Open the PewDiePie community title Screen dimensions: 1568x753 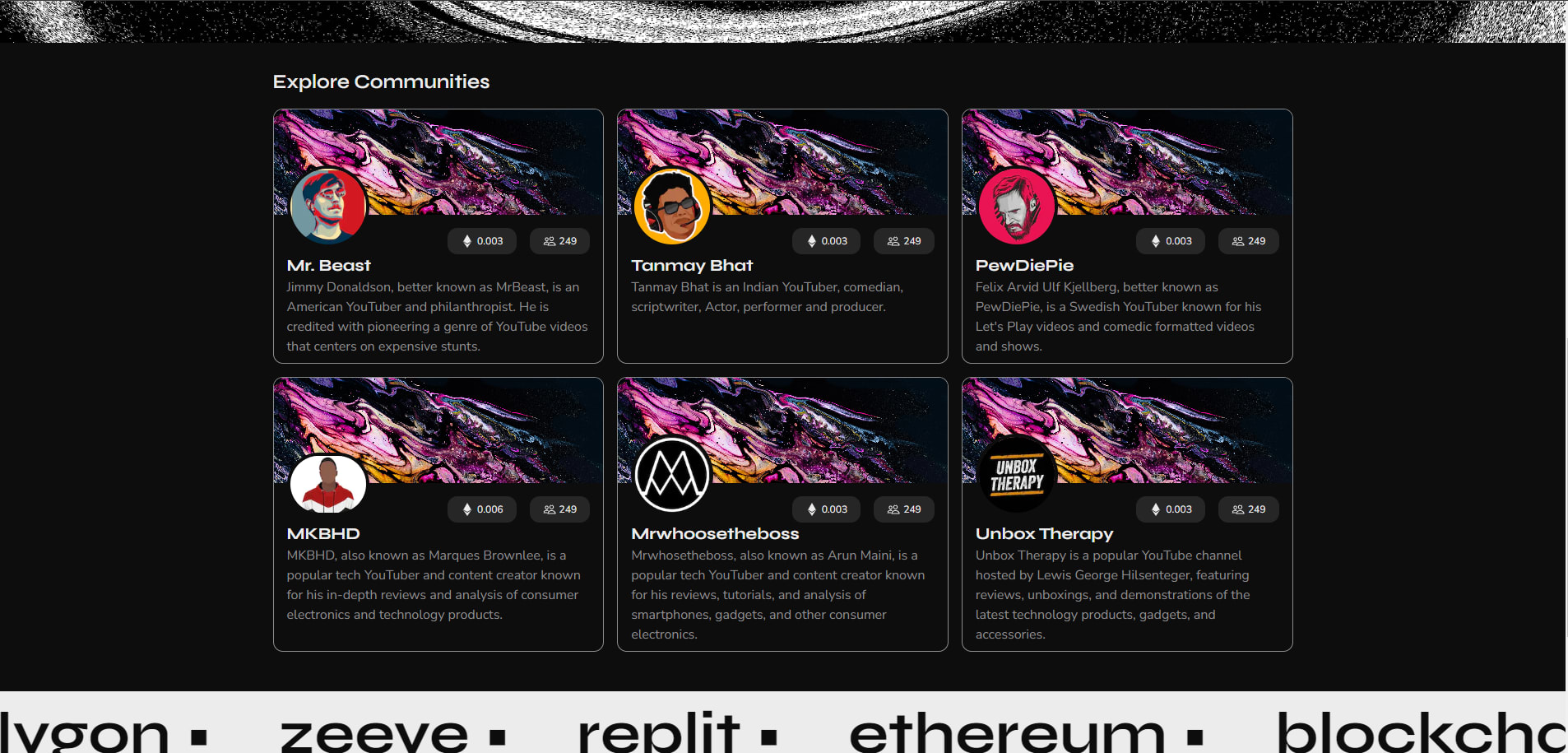click(1024, 265)
